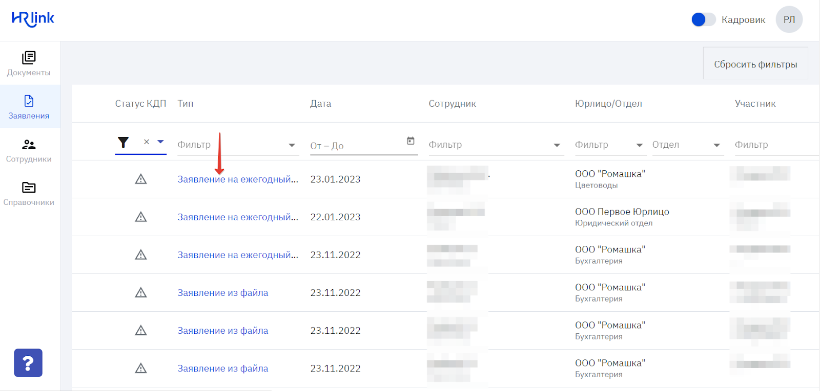
Task: Click warning icon in the Заявление на ежегодный 23.11.2022 row
Action: pyautogui.click(x=141, y=255)
